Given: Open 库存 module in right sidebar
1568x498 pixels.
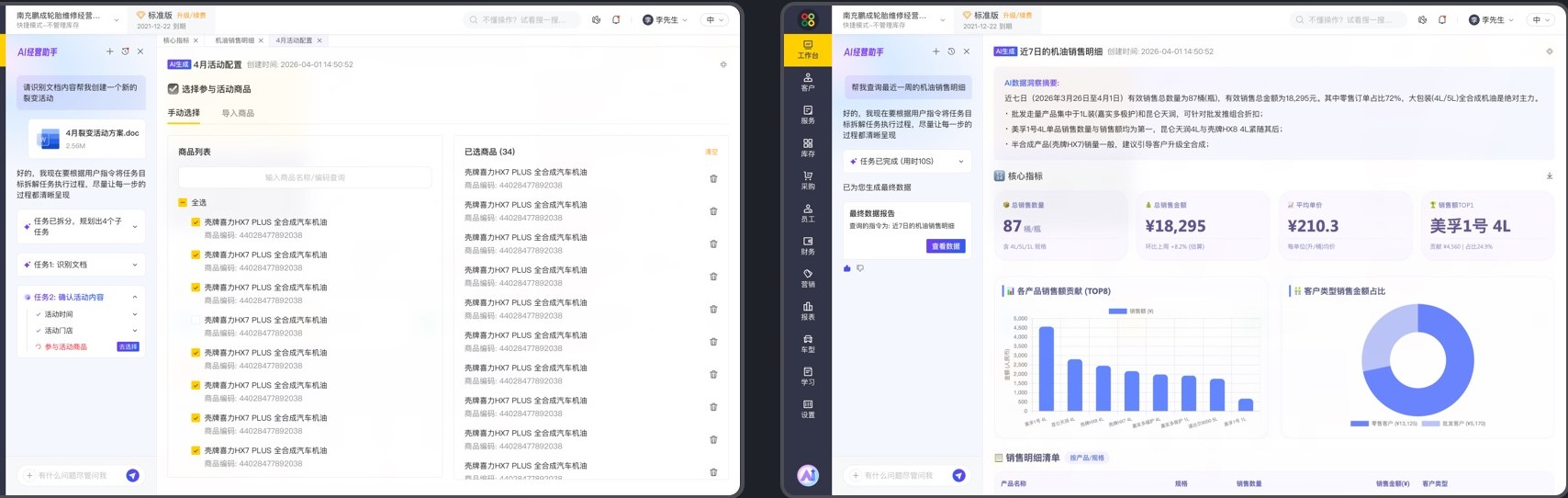Looking at the screenshot, I should [x=807, y=148].
